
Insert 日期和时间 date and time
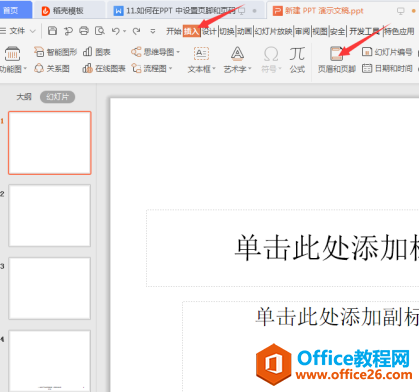coord(387,68)
